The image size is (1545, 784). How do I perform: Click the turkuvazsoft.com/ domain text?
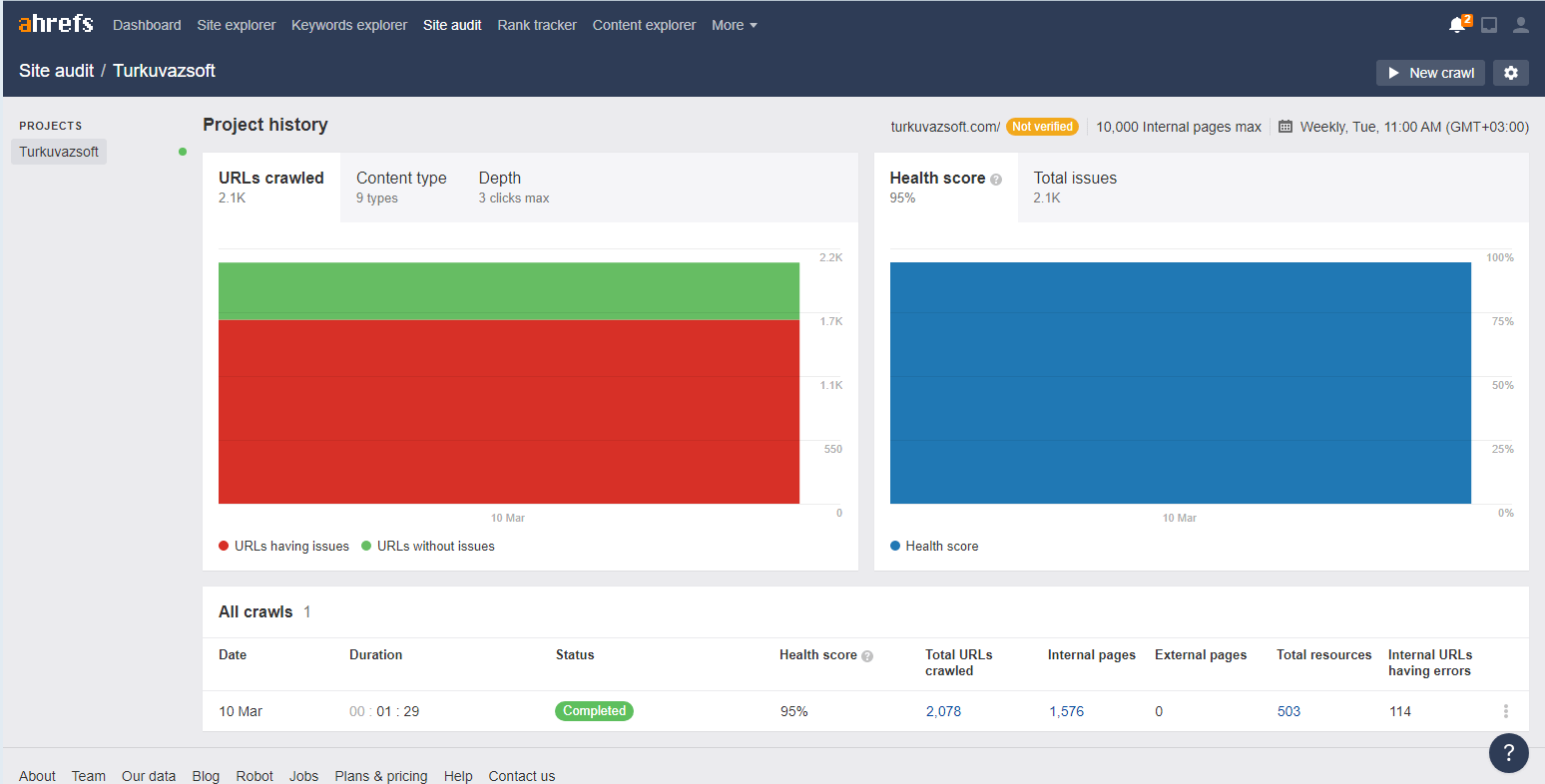point(945,127)
